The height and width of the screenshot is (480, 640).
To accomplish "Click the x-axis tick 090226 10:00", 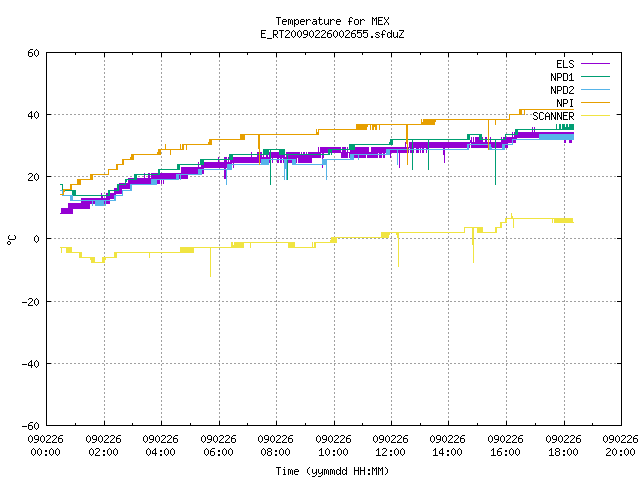I will [x=334, y=446].
